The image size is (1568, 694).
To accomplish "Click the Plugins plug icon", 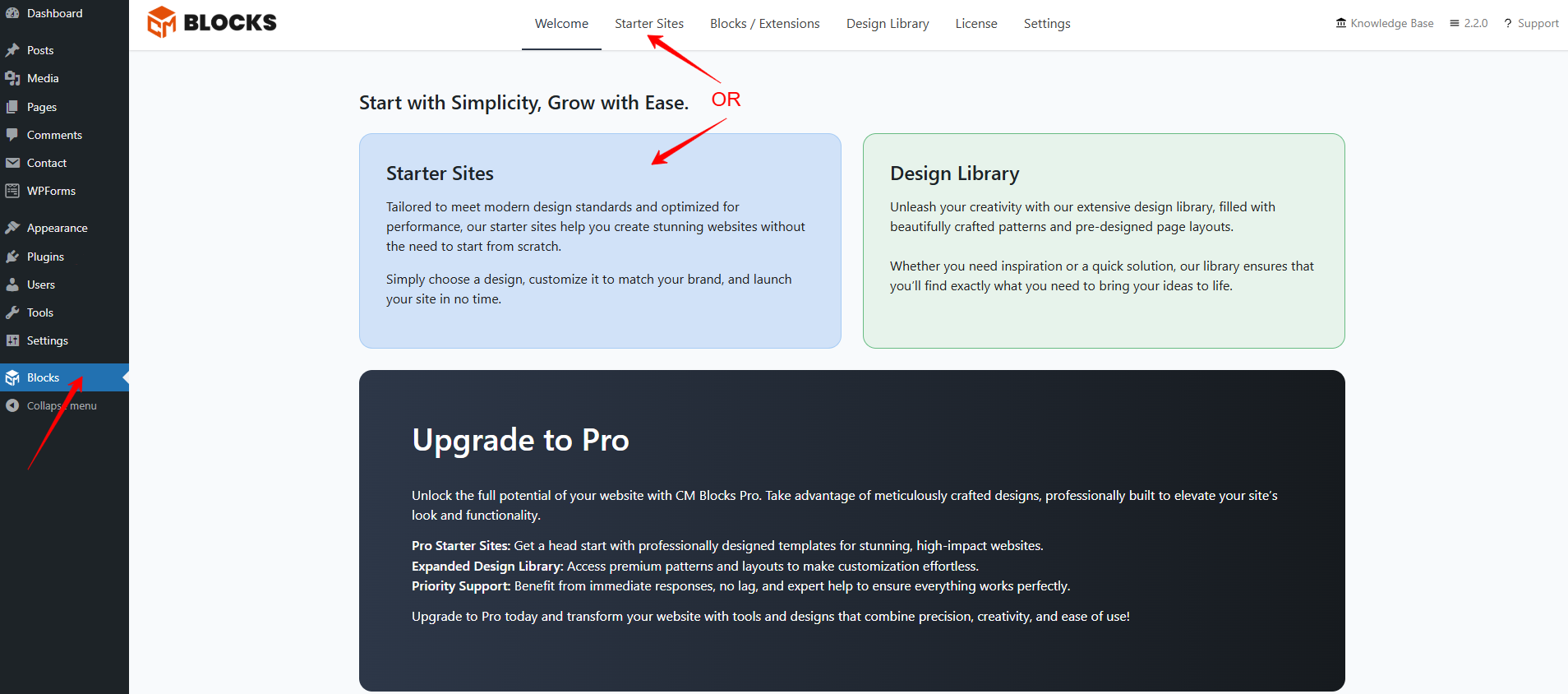I will point(12,257).
